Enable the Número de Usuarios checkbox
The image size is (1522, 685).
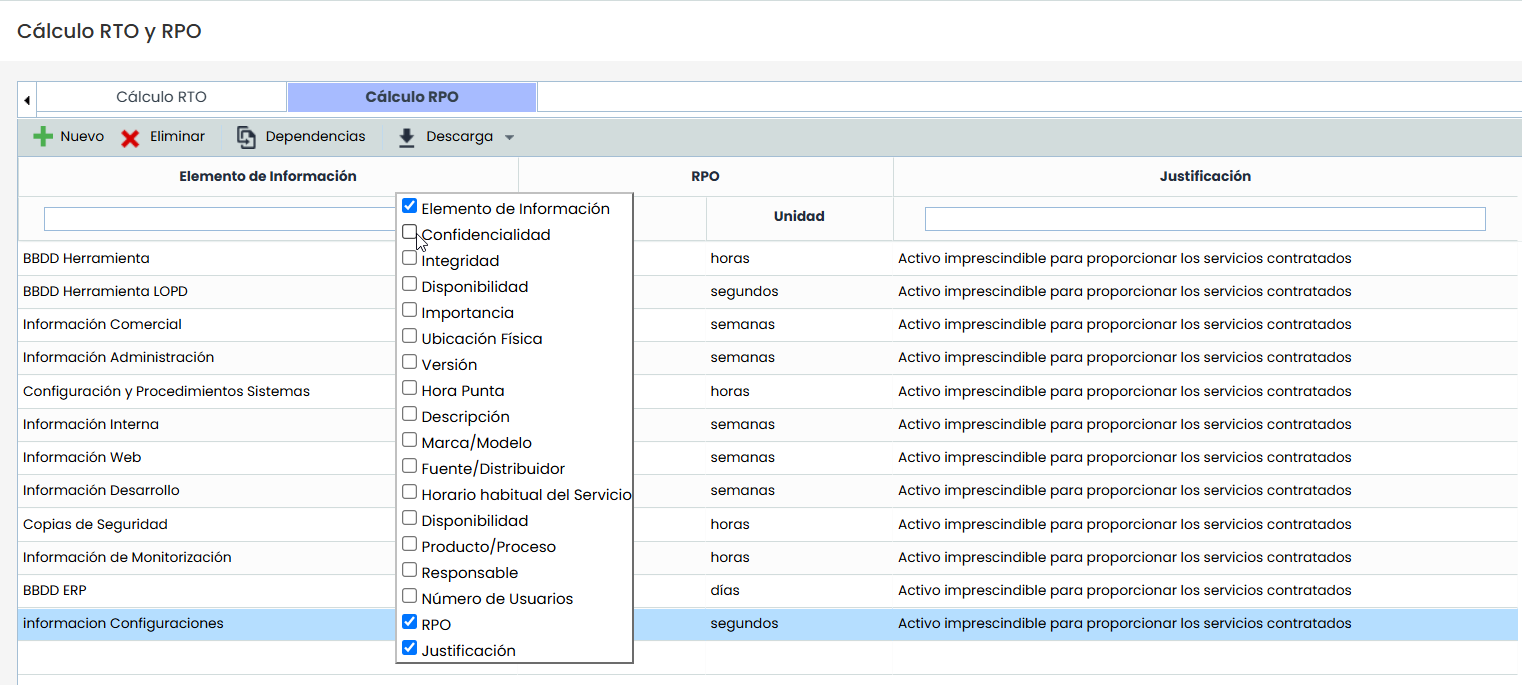[x=409, y=597]
